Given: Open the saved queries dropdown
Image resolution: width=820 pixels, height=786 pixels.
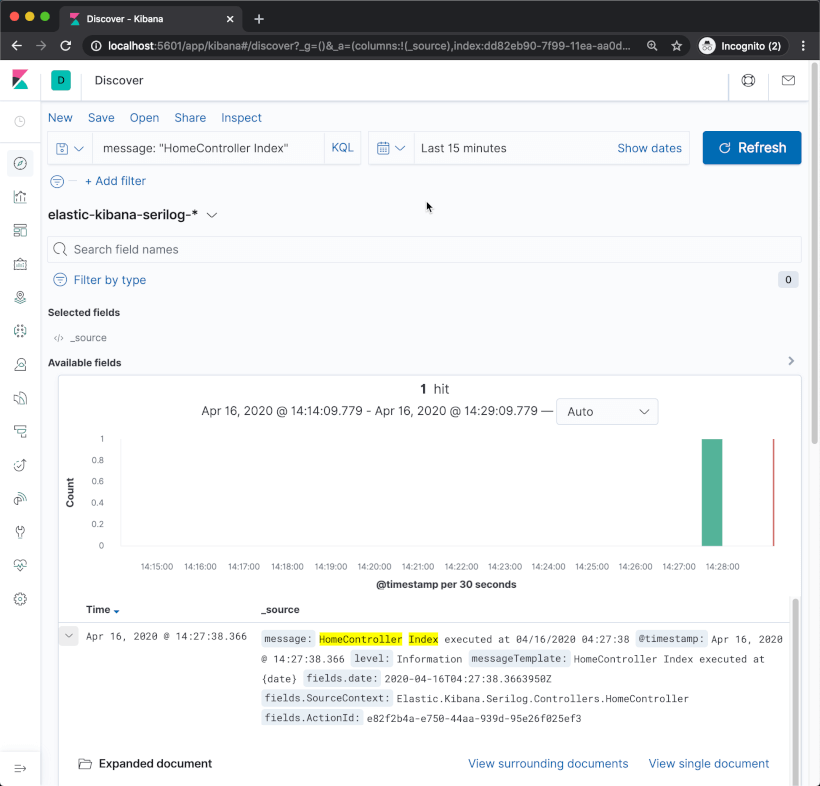Looking at the screenshot, I should (70, 149).
